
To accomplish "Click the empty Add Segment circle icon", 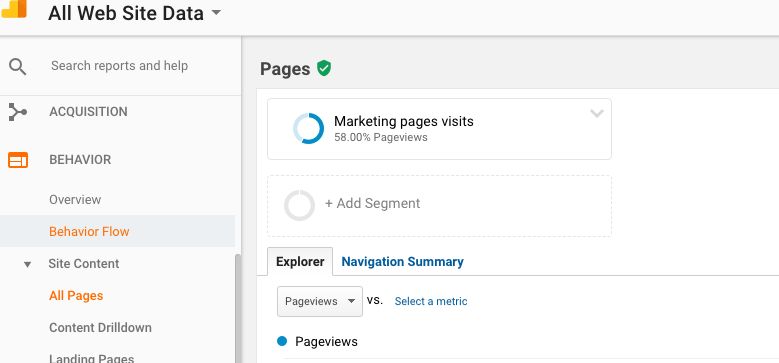I will [299, 205].
